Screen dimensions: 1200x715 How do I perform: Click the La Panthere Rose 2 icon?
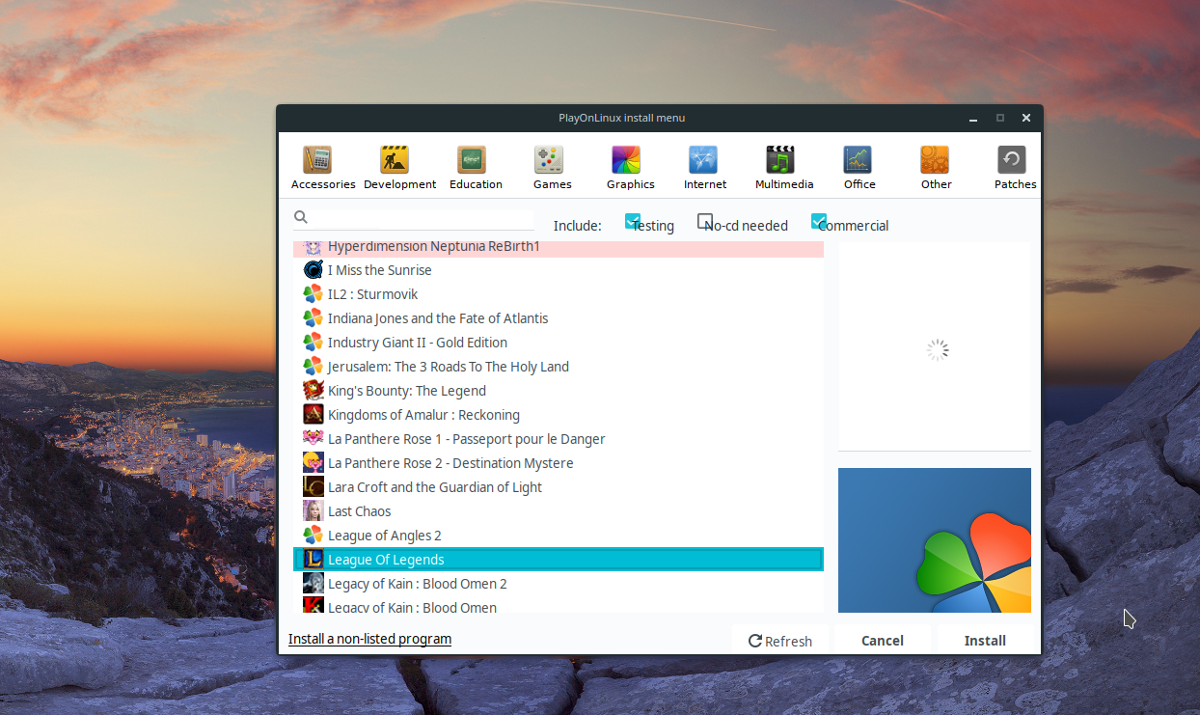(313, 463)
